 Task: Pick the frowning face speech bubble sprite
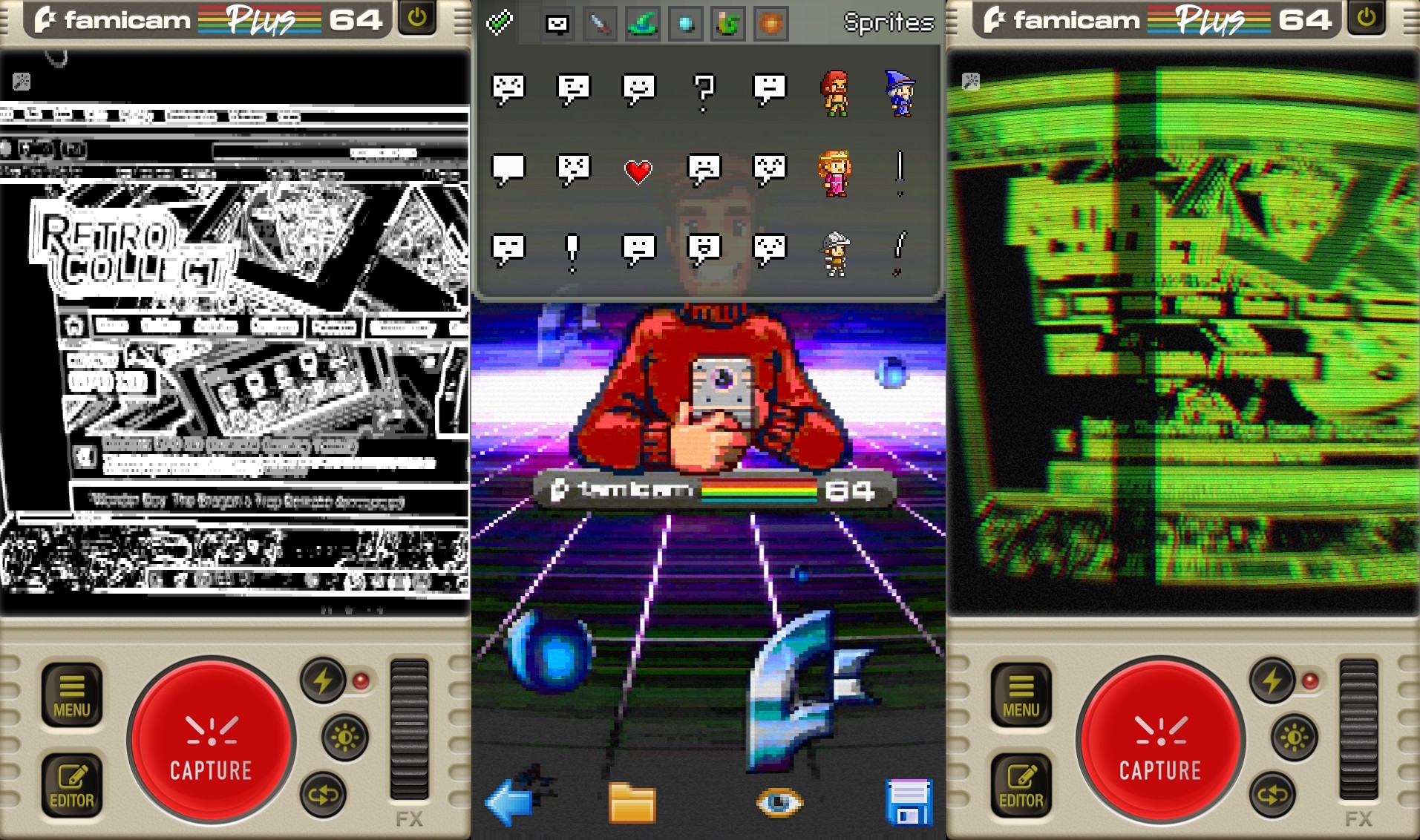pos(704,171)
